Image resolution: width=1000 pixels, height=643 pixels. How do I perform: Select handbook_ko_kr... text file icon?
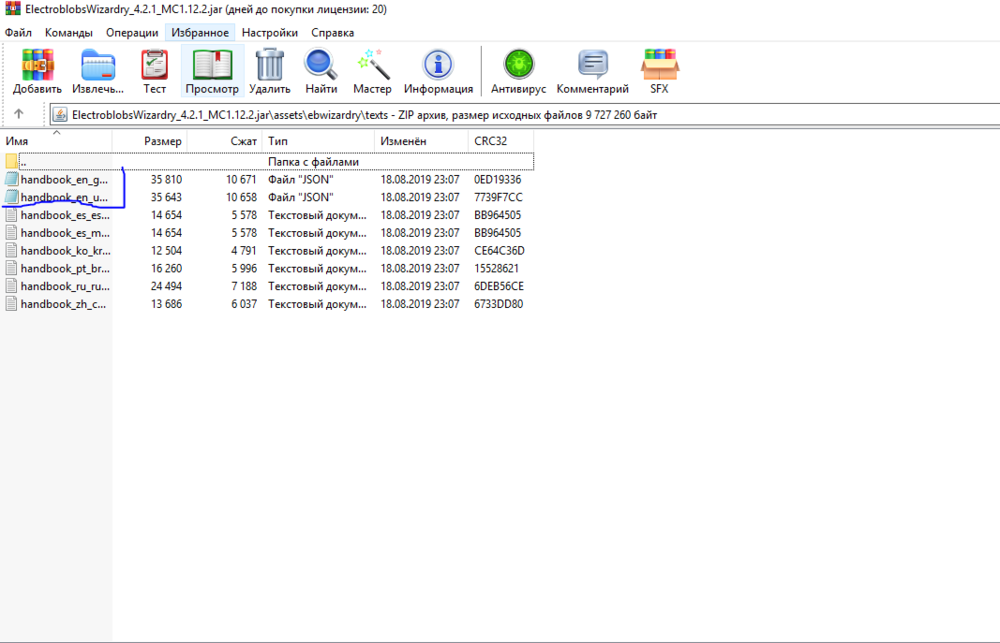(11, 251)
